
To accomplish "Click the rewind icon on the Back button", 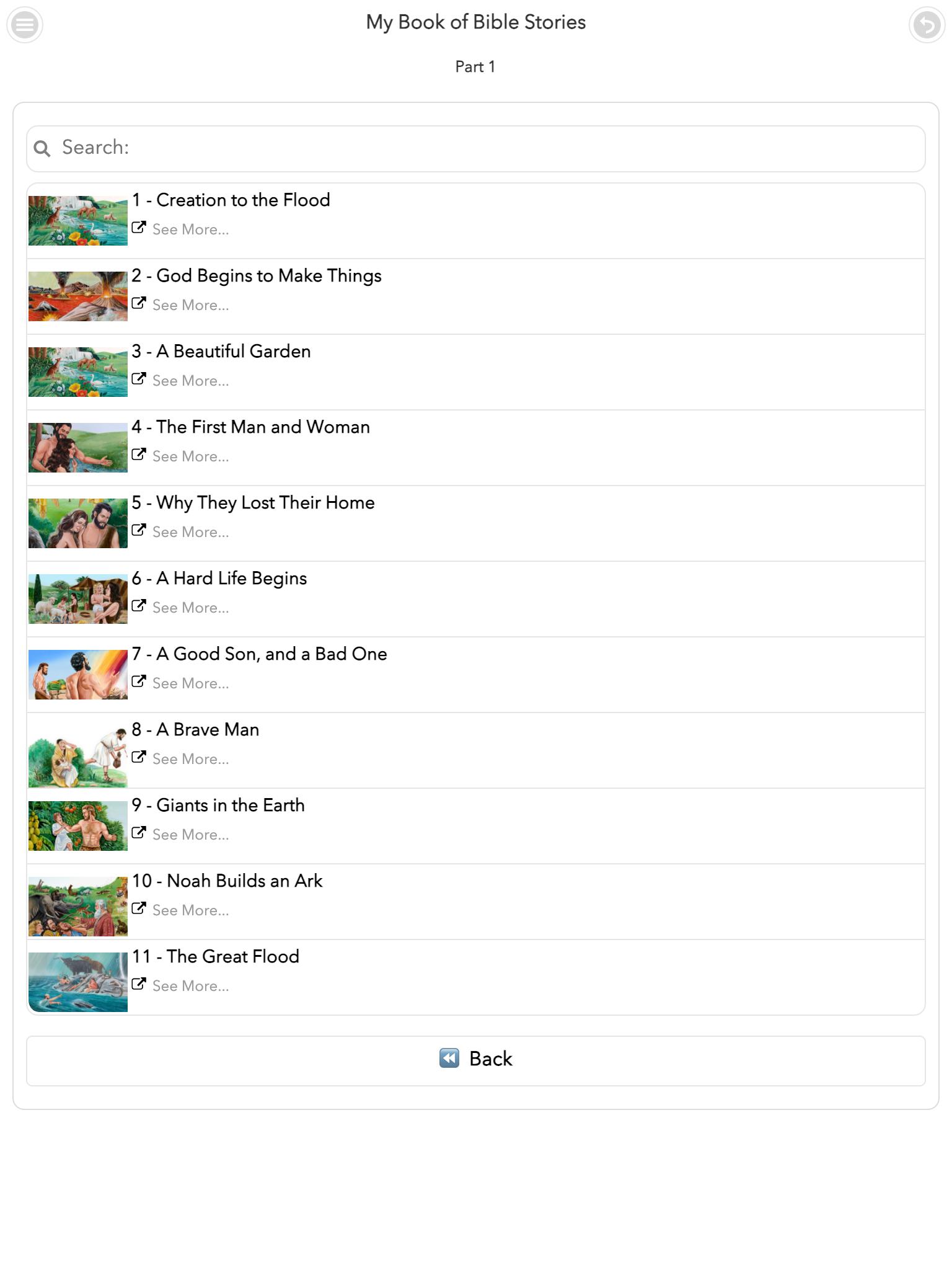I will 449,1058.
